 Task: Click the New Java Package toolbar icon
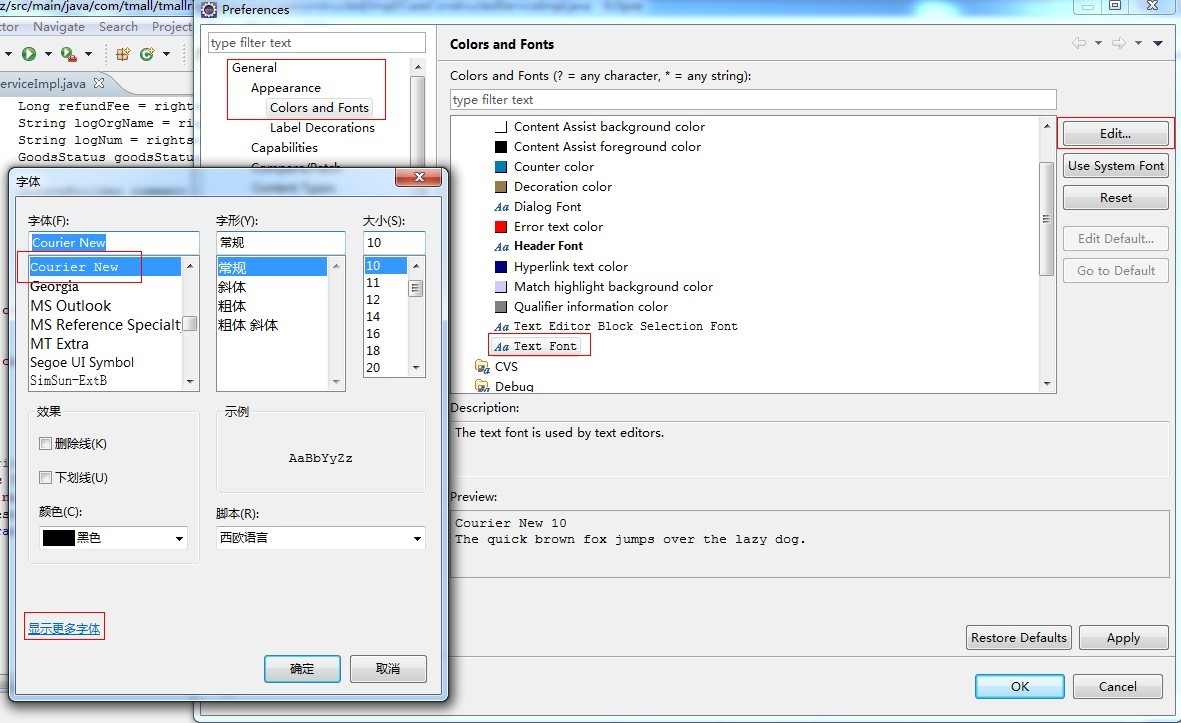123,53
